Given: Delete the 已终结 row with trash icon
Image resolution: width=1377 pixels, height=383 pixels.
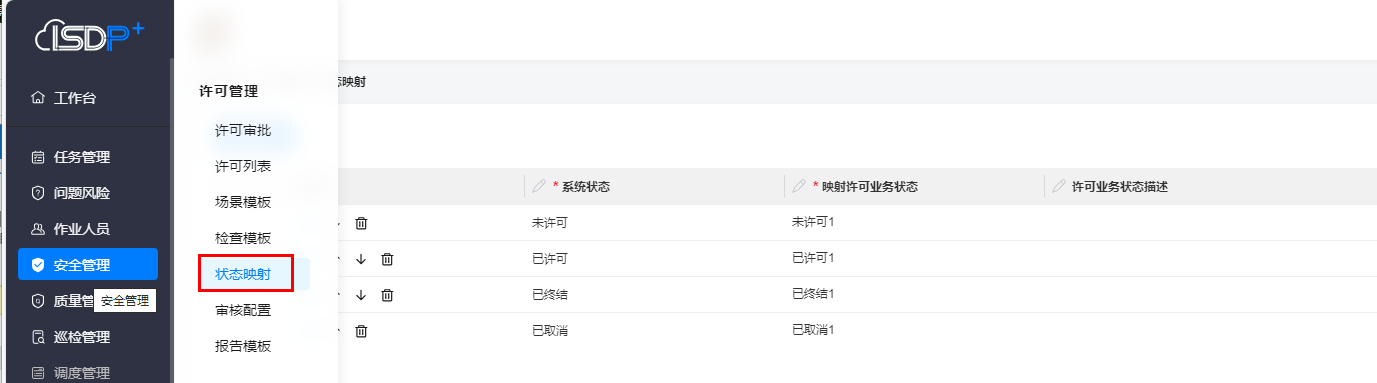Looking at the screenshot, I should click(x=387, y=295).
